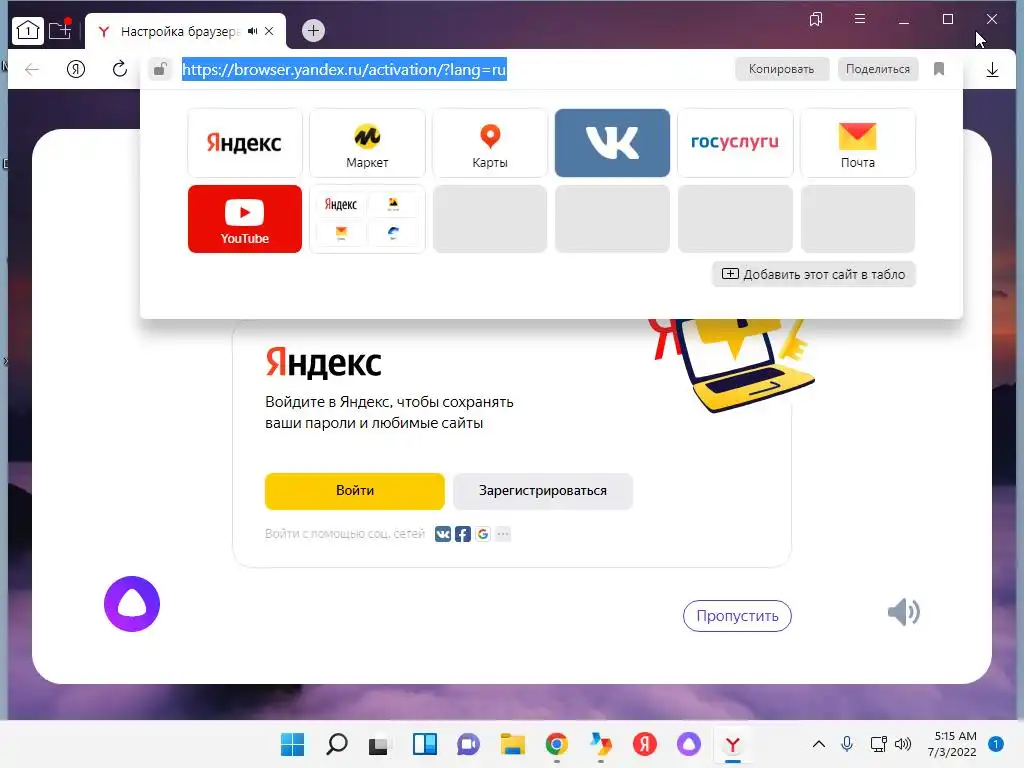
Task: Open Widgets from the taskbar
Action: coord(424,744)
